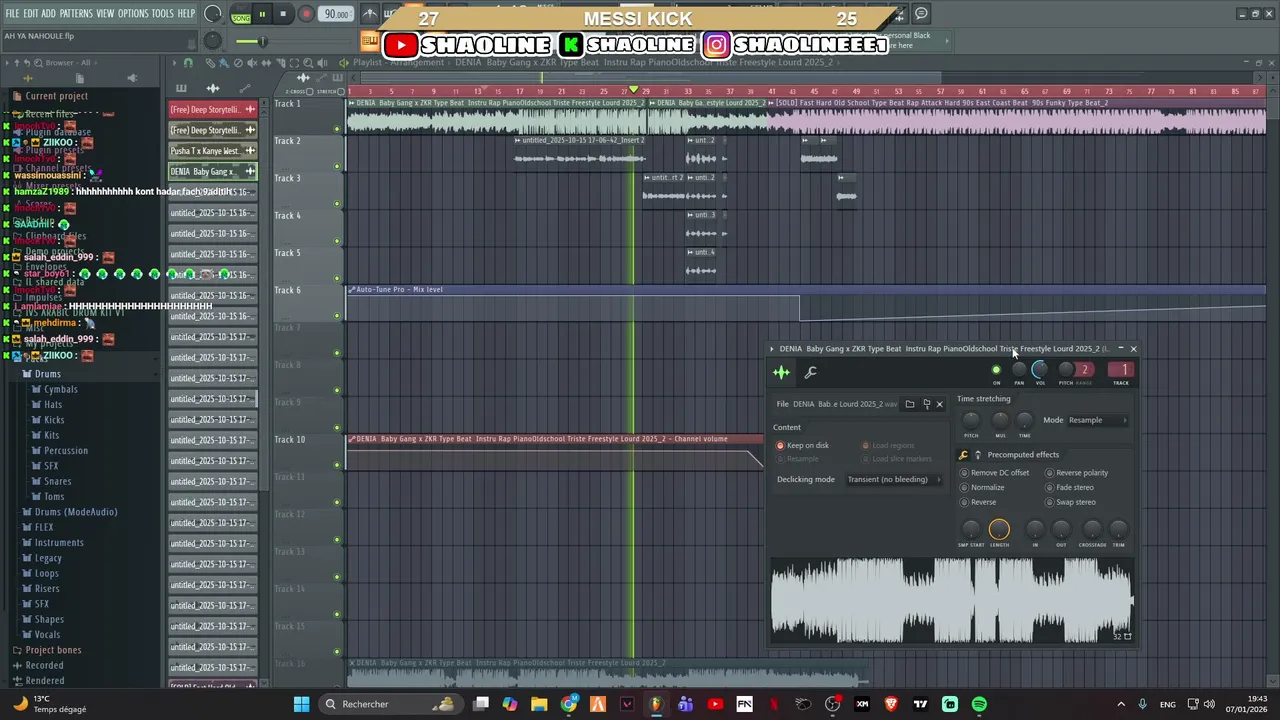
Task: Stop playback with the stop button
Action: tap(283, 14)
